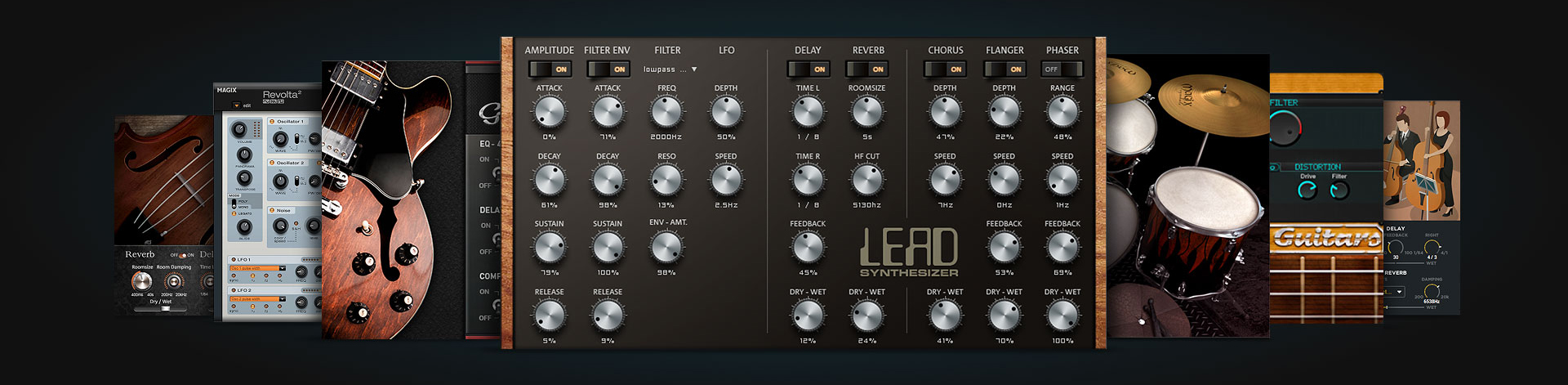Toggle LFO 1 power button in Revolta

(233, 259)
